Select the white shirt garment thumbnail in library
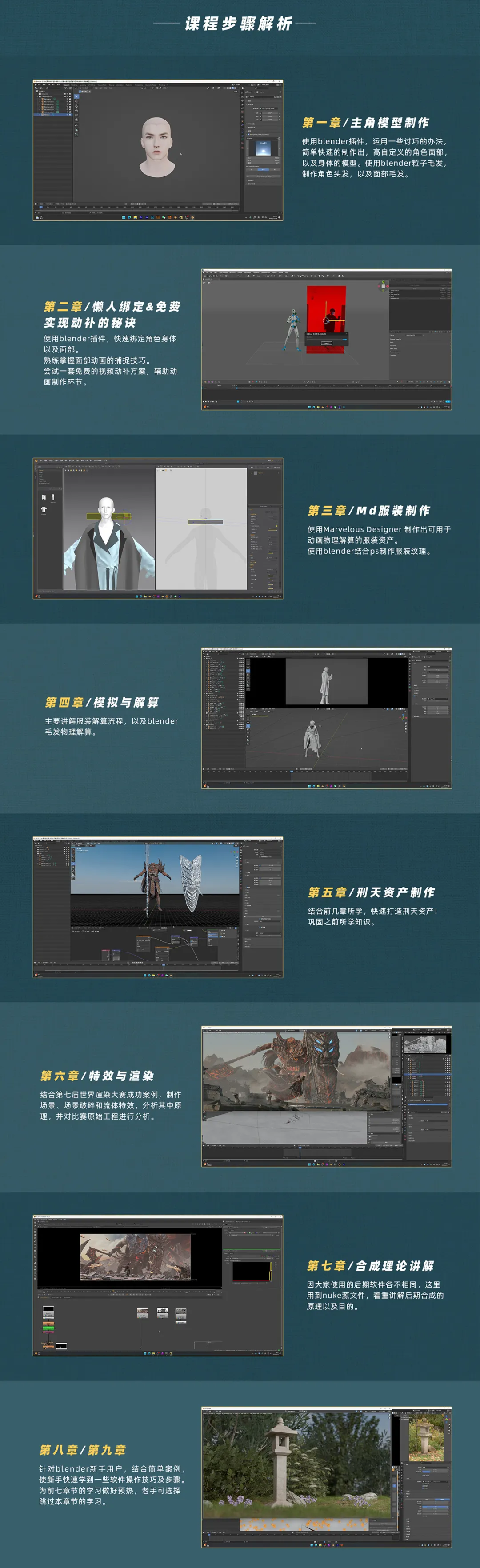The image size is (480, 1568). [44, 509]
